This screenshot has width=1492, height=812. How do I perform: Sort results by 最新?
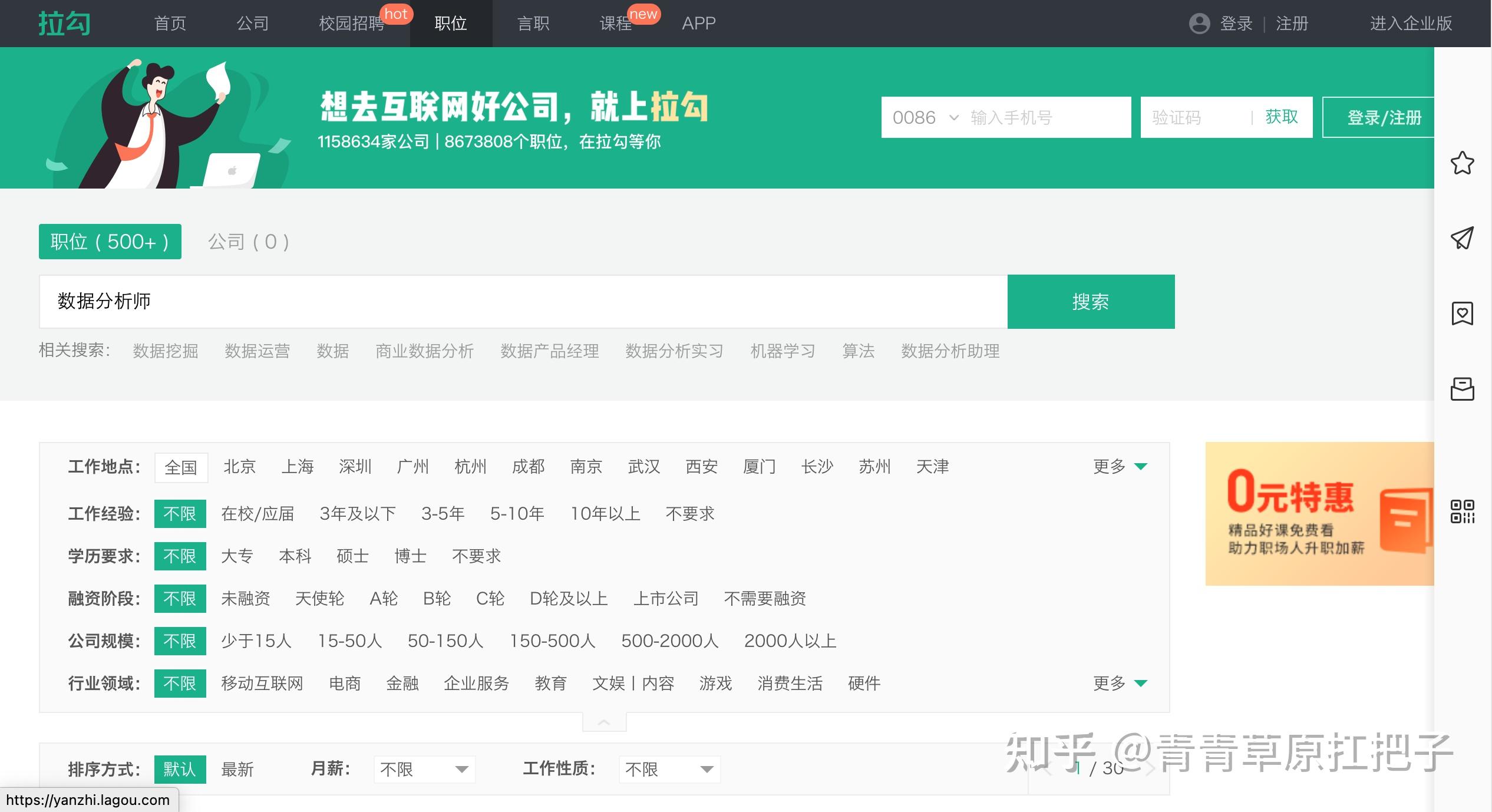237,770
